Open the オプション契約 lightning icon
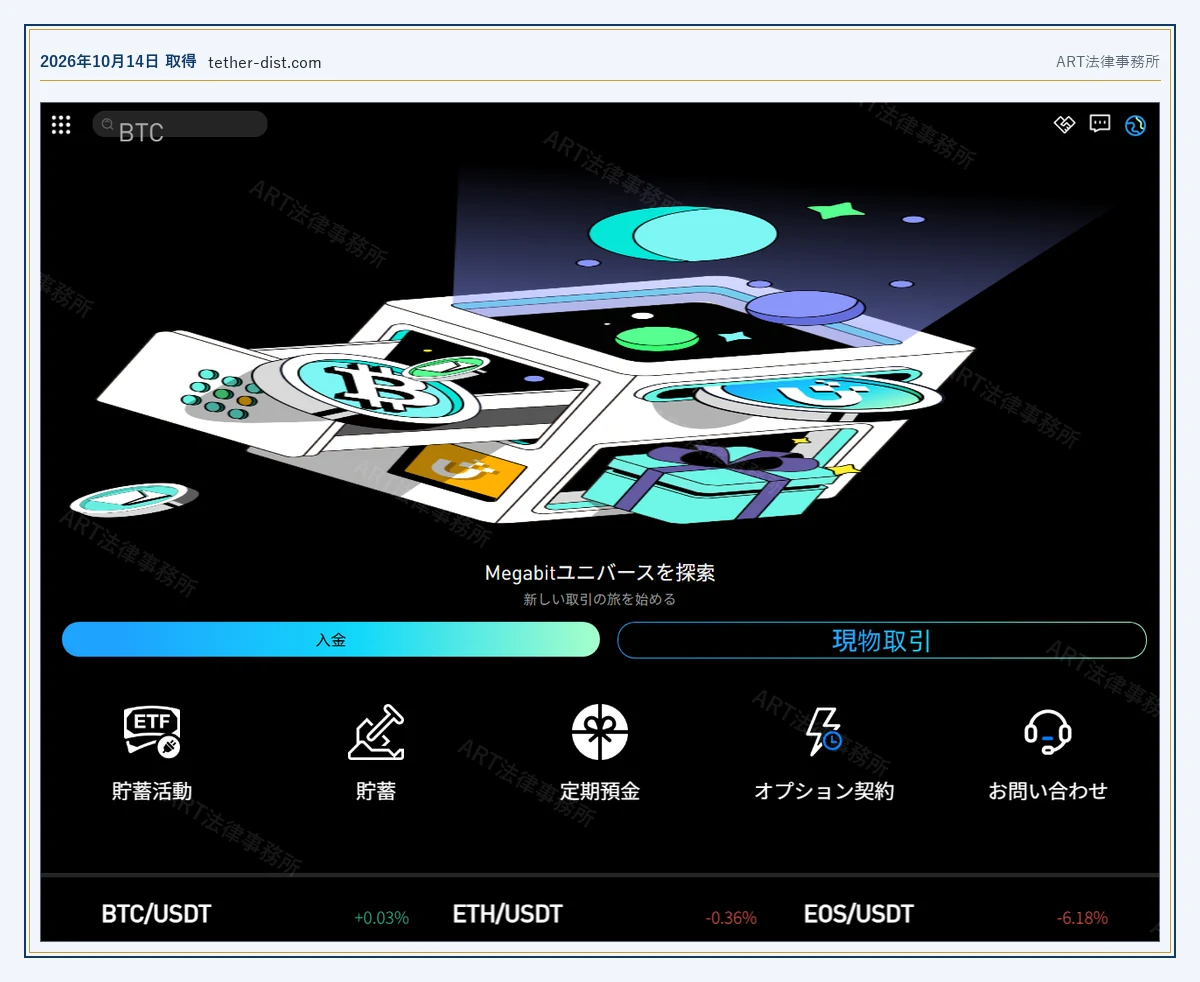This screenshot has height=982, width=1200. pyautogui.click(x=824, y=731)
